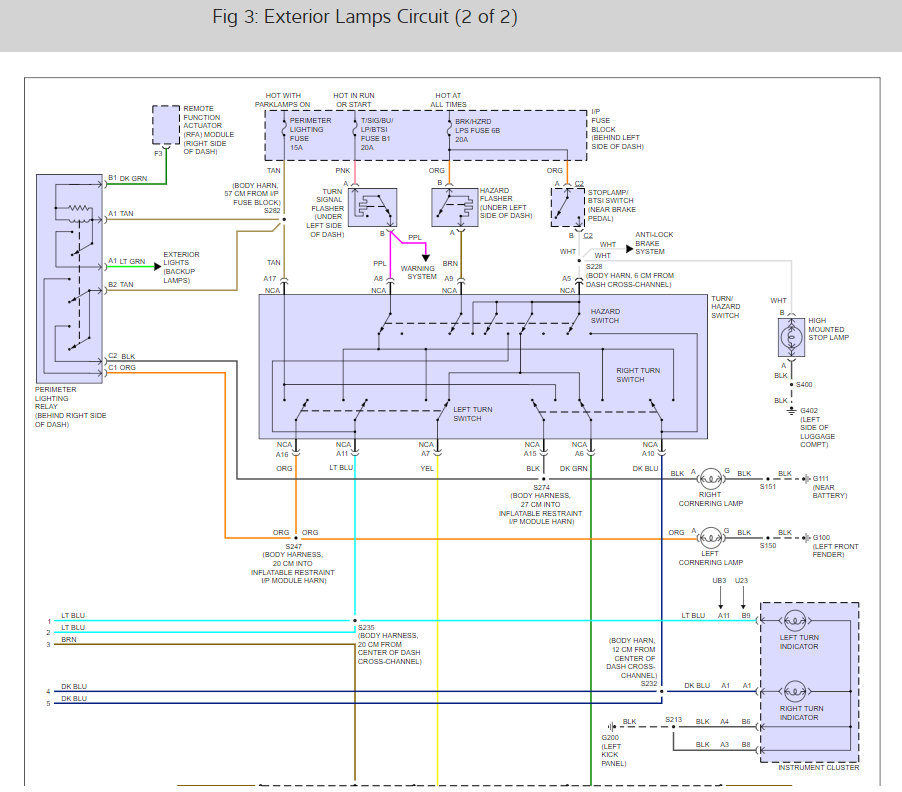Click the left turn indicator bulb symbol
902x792 pixels.
point(795,621)
